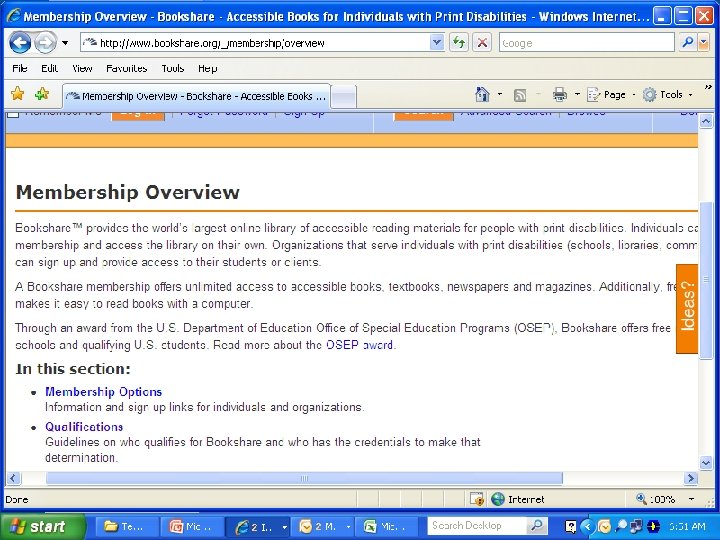Click the browser Forward arrow button
The image size is (720, 540).
45,43
